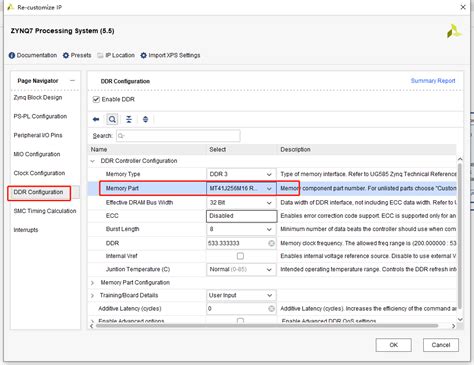Click the IP Location folder icon
This screenshot has width=474, height=365.
pos(100,55)
